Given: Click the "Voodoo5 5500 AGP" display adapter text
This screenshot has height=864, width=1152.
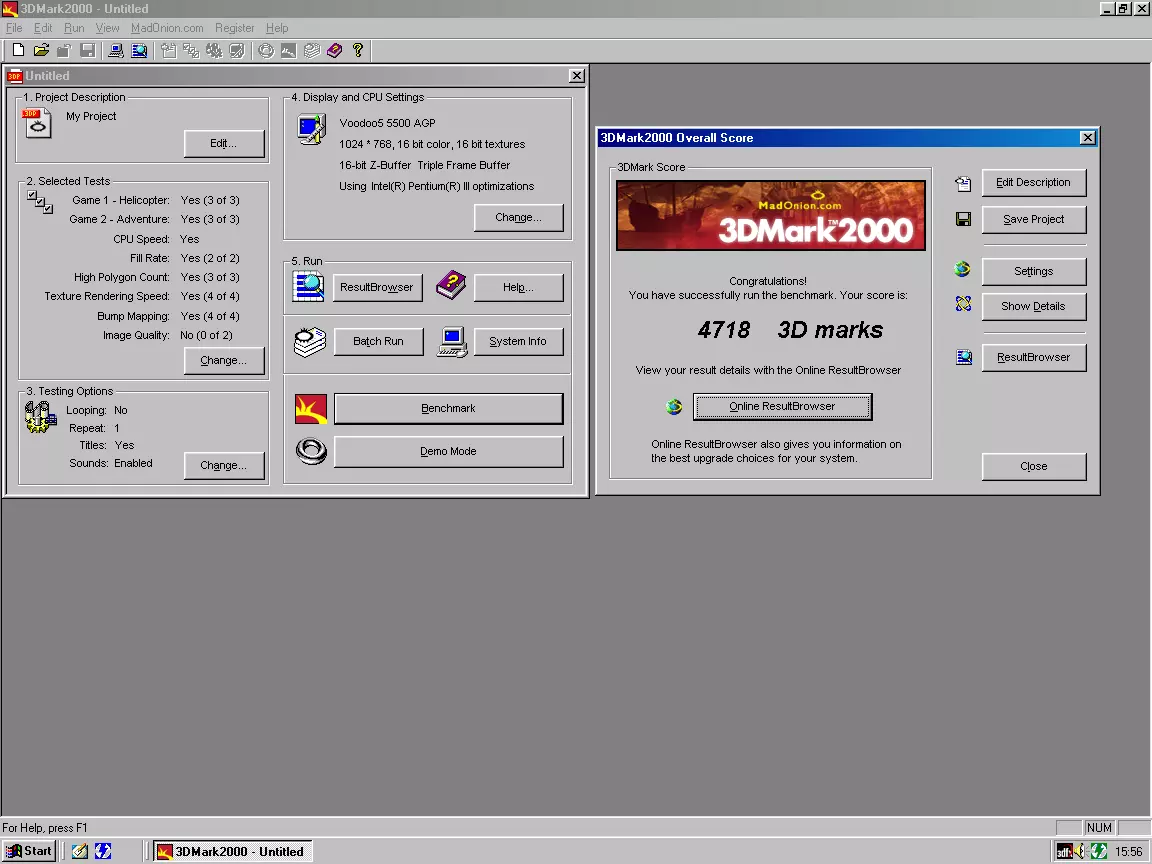Looking at the screenshot, I should click(x=387, y=123).
